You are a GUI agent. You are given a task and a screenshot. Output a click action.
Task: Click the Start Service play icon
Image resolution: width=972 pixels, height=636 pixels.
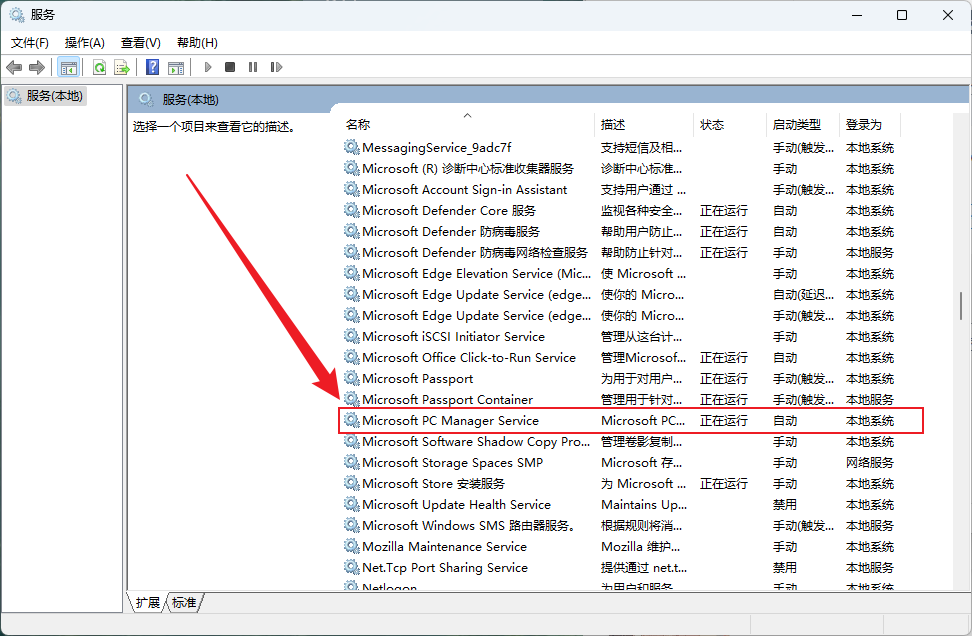pos(208,67)
